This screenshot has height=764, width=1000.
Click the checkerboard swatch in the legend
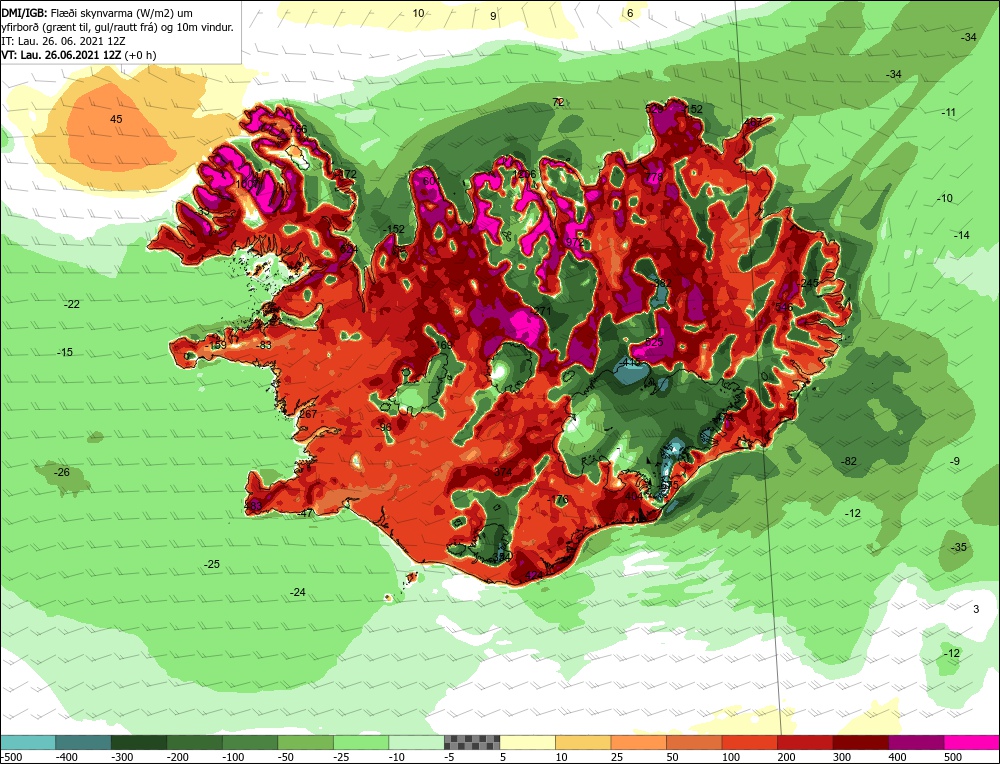pyautogui.click(x=472, y=742)
